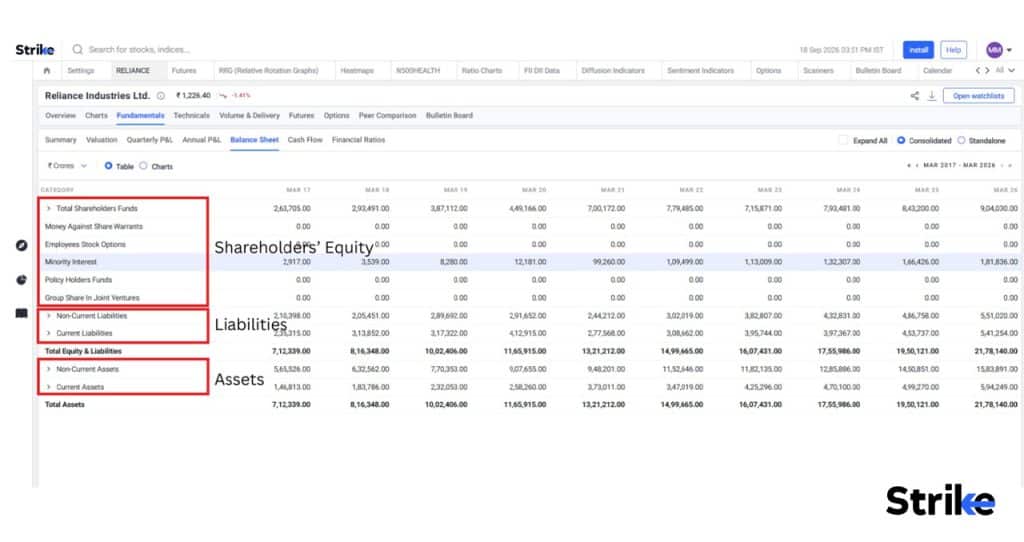Click the info icon beside Reliance Industries Ltd.
Image resolution: width=1024 pixels, height=542 pixels.
click(x=161, y=96)
